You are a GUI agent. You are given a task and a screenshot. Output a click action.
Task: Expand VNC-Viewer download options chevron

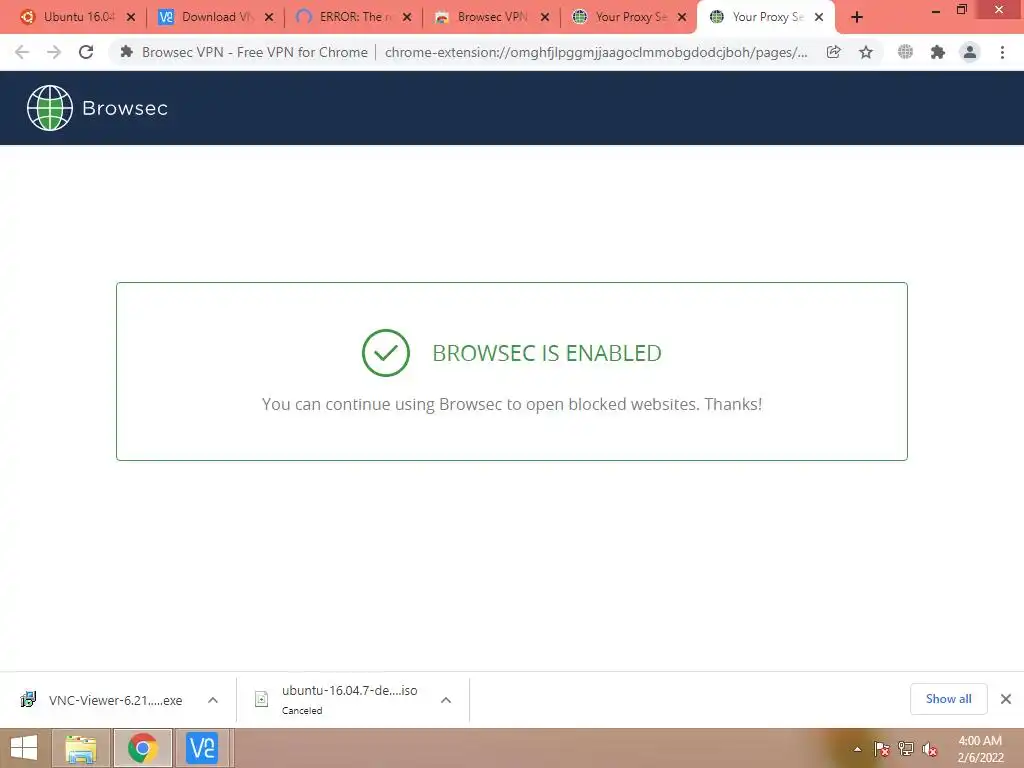213,700
